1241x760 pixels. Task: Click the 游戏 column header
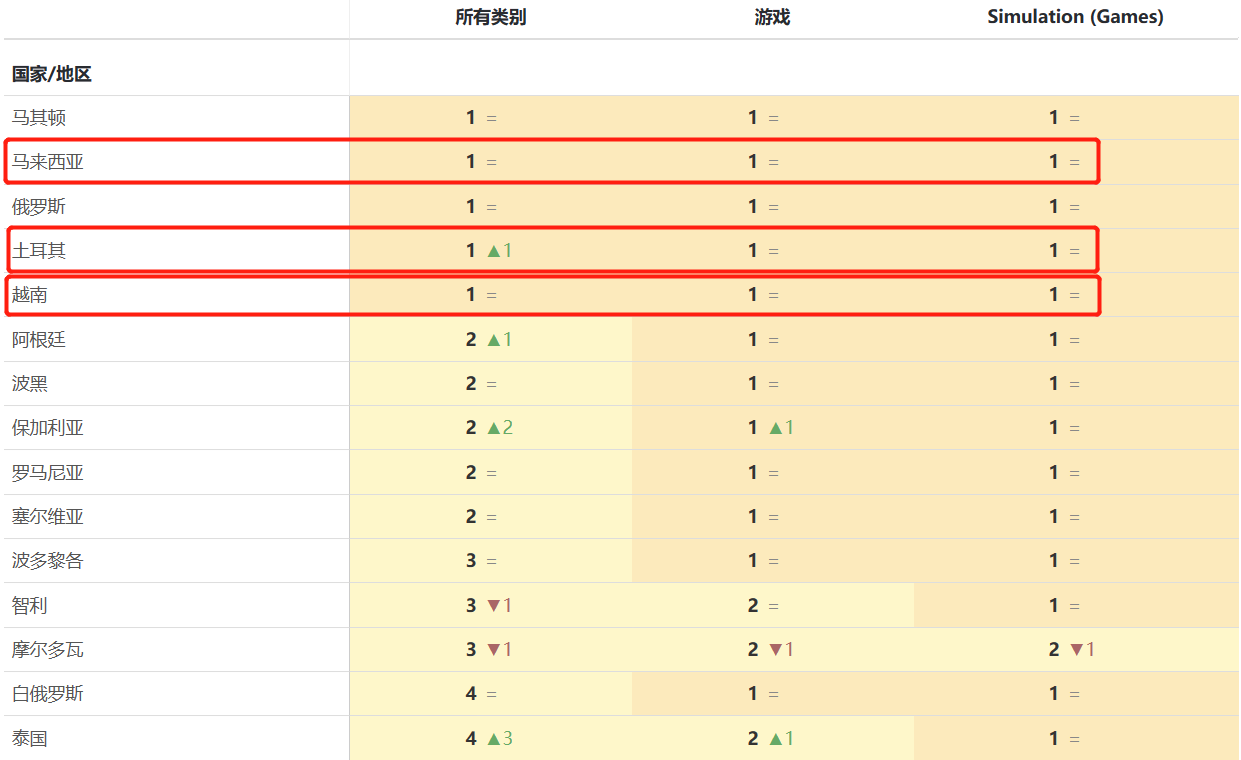pyautogui.click(x=772, y=17)
